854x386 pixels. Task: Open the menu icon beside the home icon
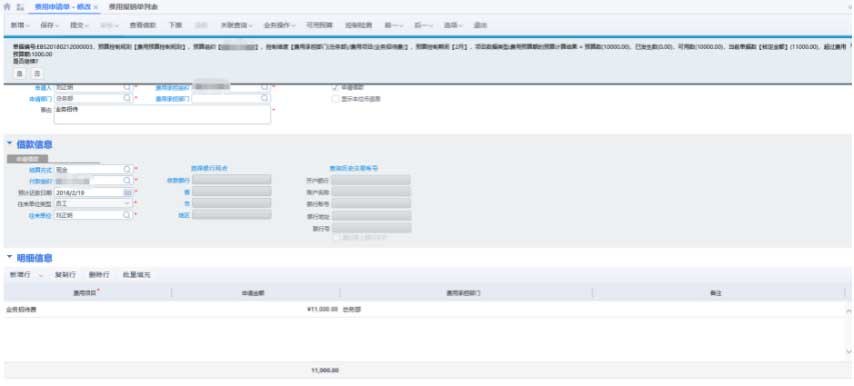[21, 8]
